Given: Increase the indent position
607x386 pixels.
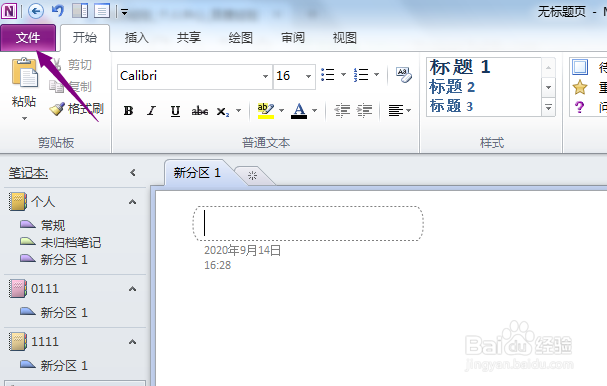Looking at the screenshot, I should tap(364, 111).
